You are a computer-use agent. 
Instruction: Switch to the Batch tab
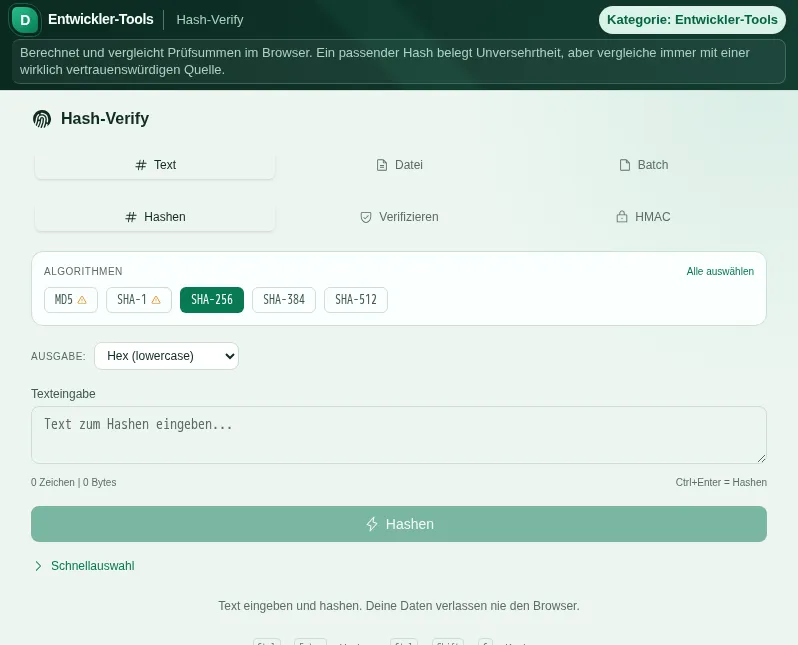644,165
